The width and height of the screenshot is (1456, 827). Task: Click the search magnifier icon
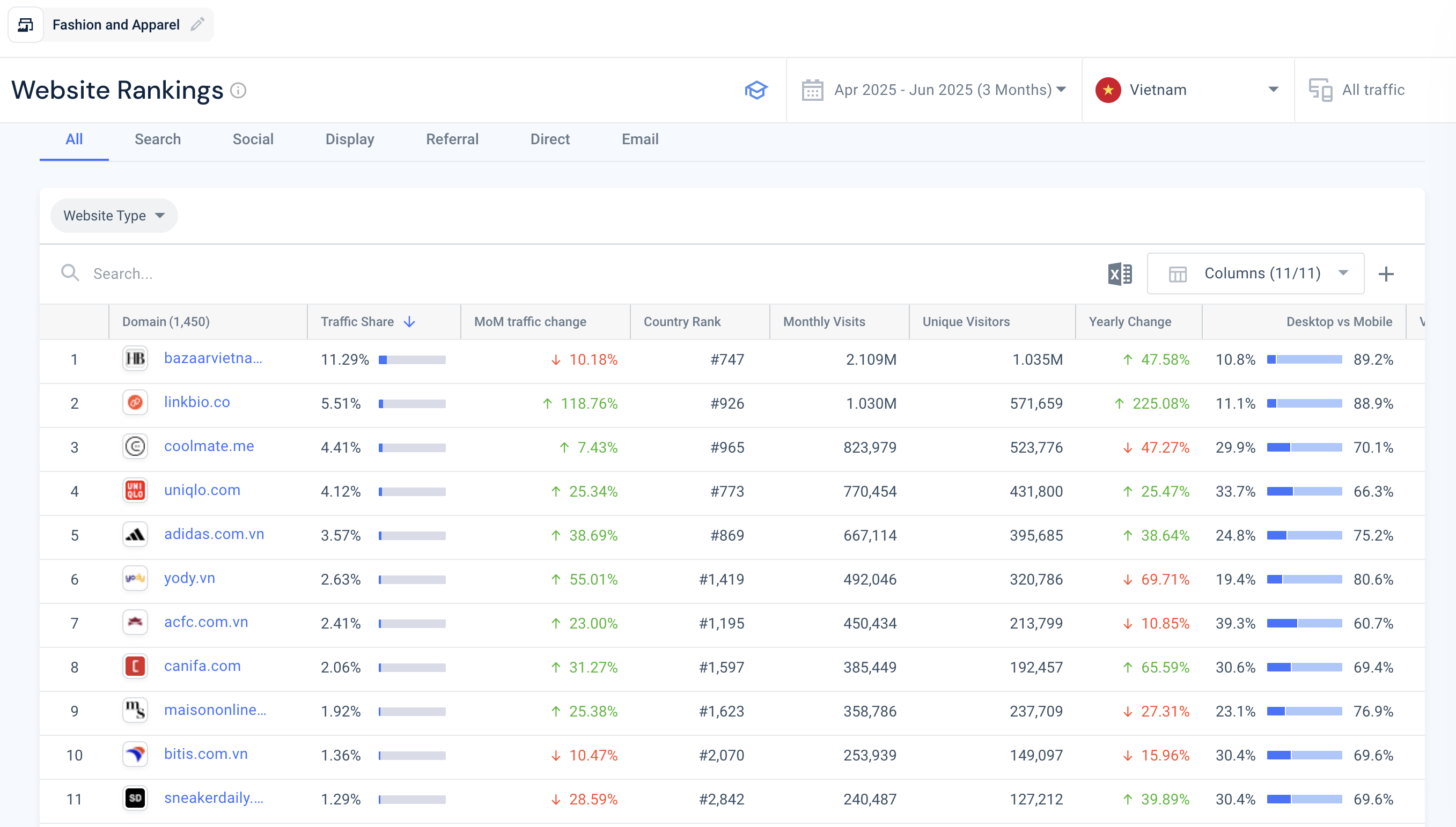[x=70, y=273]
